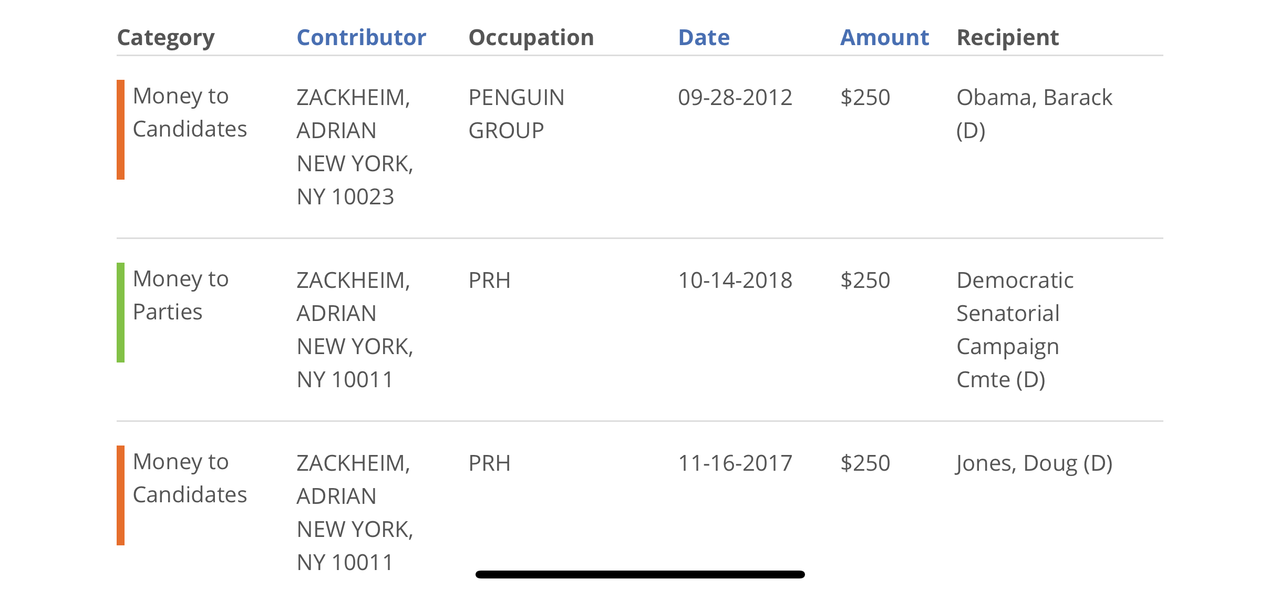Select the date 11-16-2017

pos(735,463)
